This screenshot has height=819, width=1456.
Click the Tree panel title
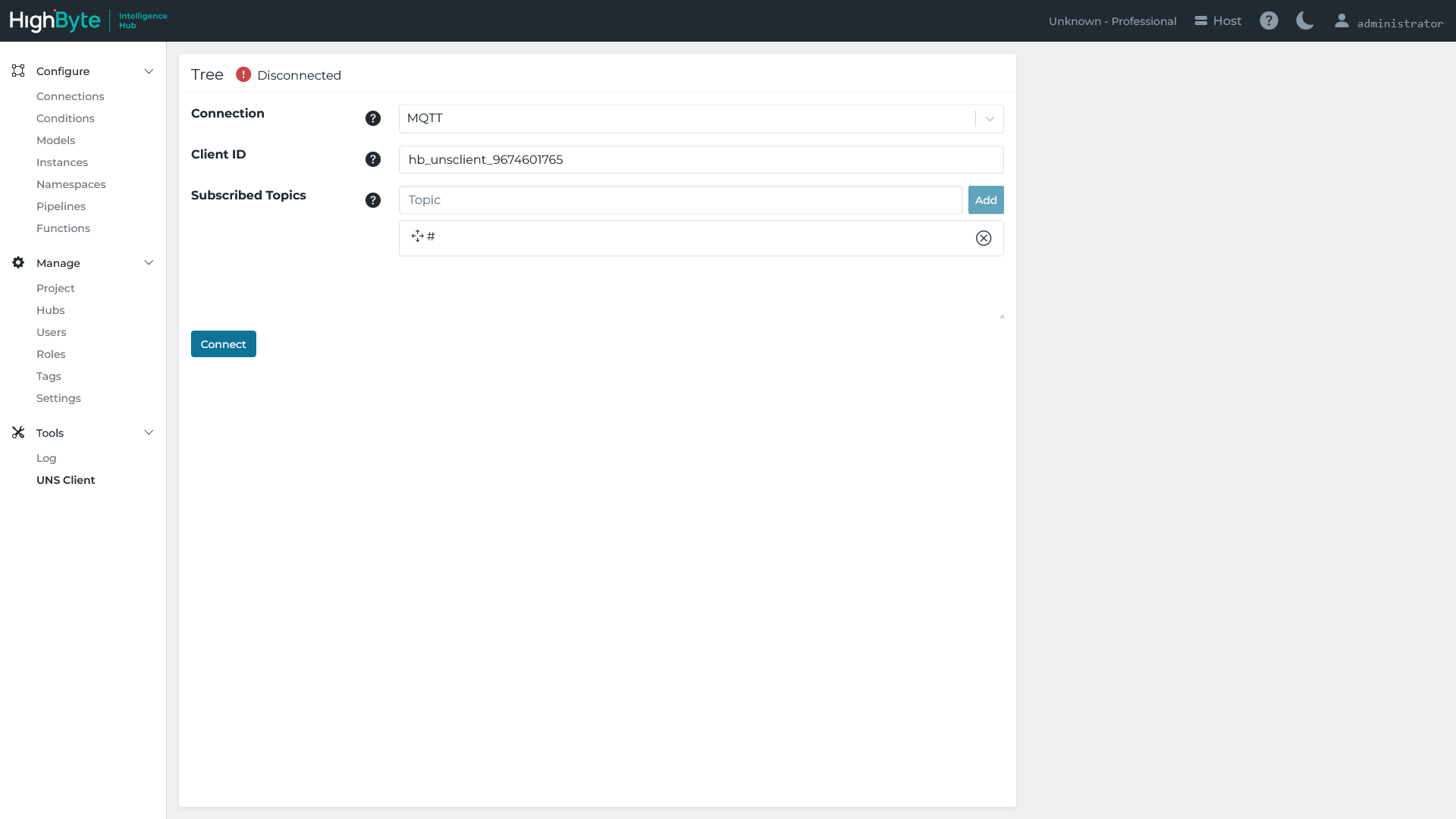click(207, 74)
